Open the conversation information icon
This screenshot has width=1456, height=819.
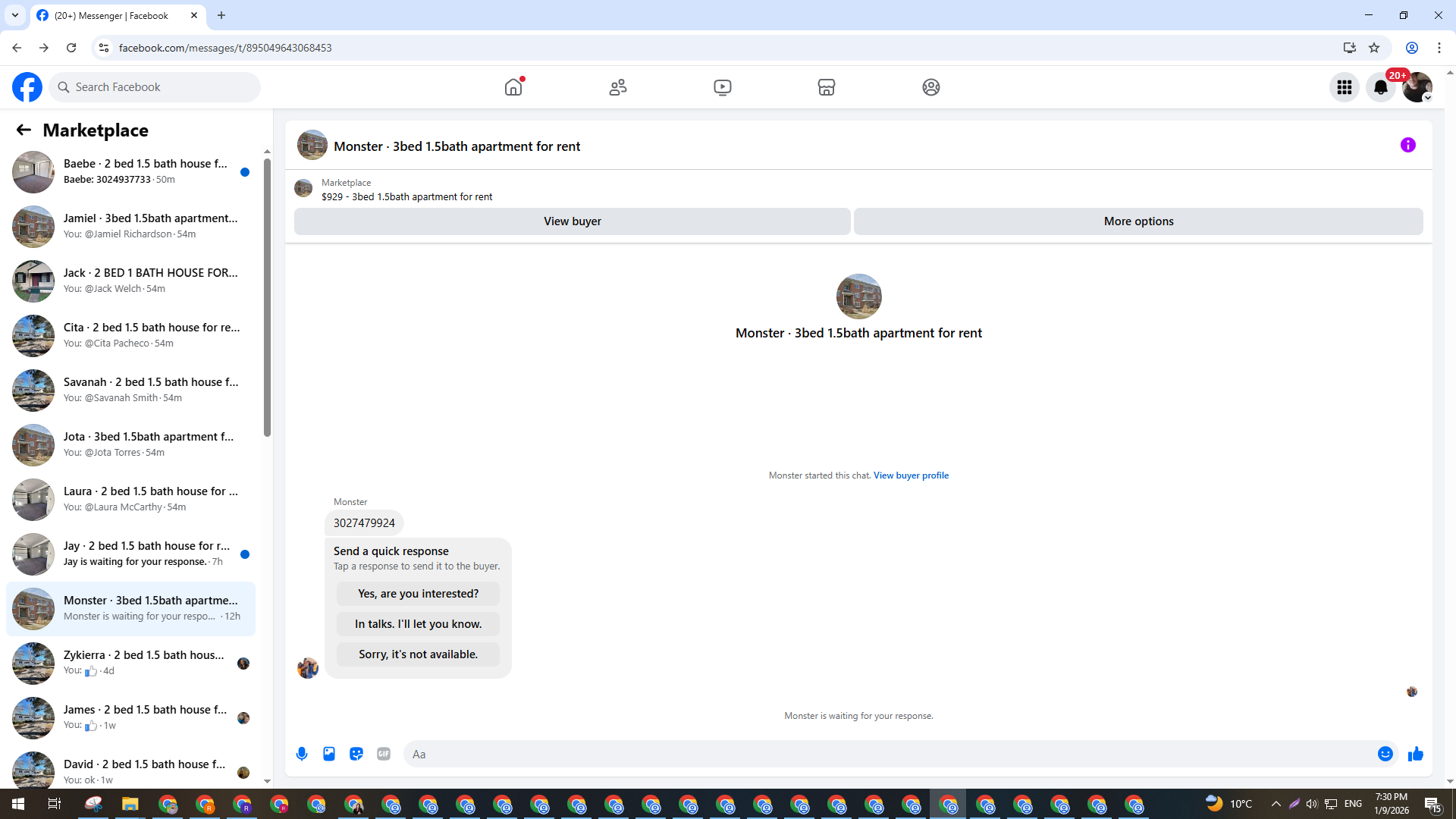coord(1407,145)
